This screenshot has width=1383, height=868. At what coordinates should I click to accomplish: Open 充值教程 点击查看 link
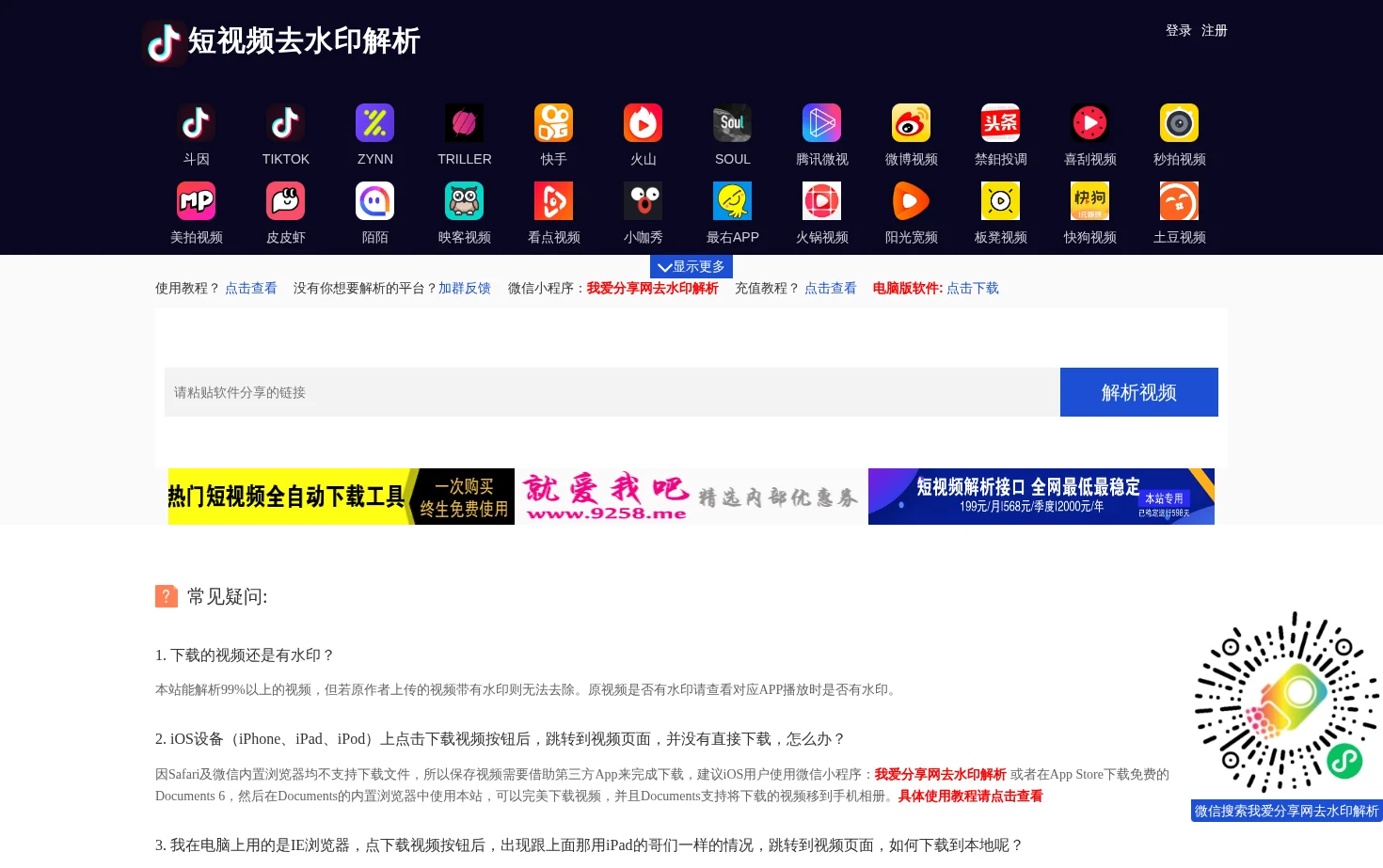click(831, 289)
